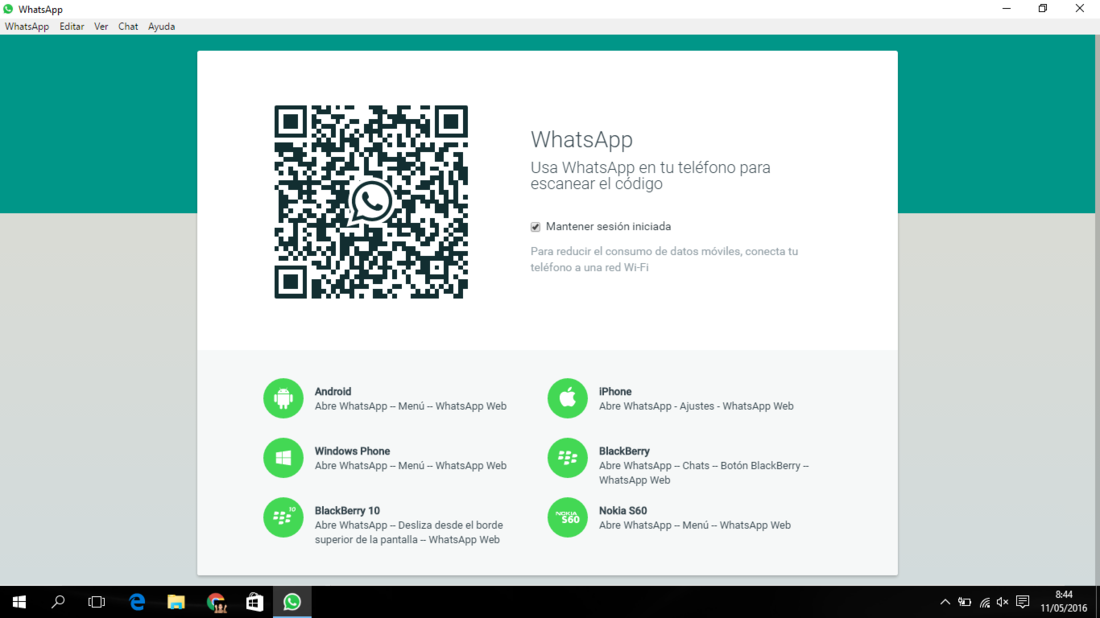The width and height of the screenshot is (1100, 618).
Task: Click the large 'WhatsApp' heading
Action: 582,140
